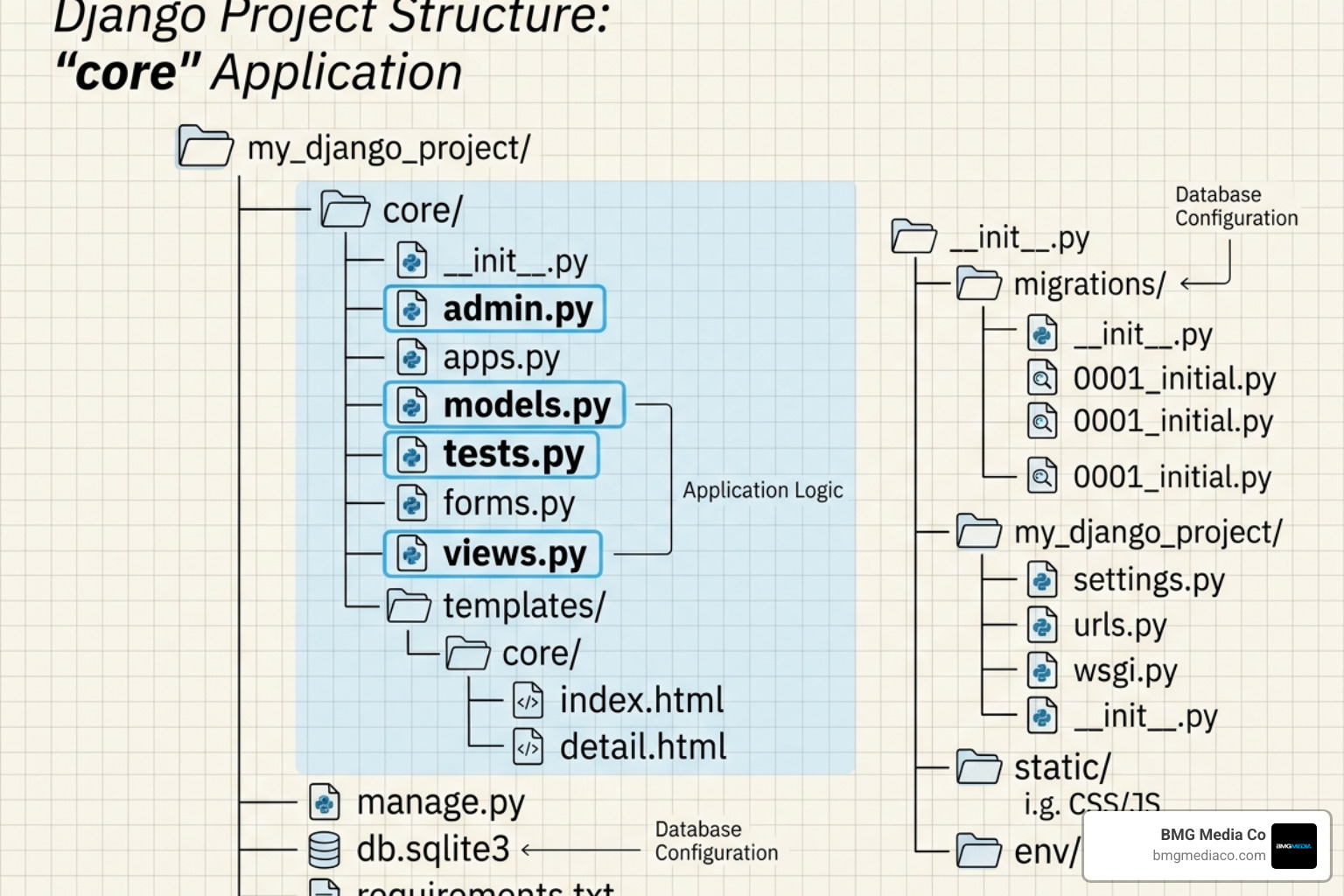Image resolution: width=1344 pixels, height=896 pixels.
Task: Click the BMG Media Co name text
Action: pos(1213,835)
